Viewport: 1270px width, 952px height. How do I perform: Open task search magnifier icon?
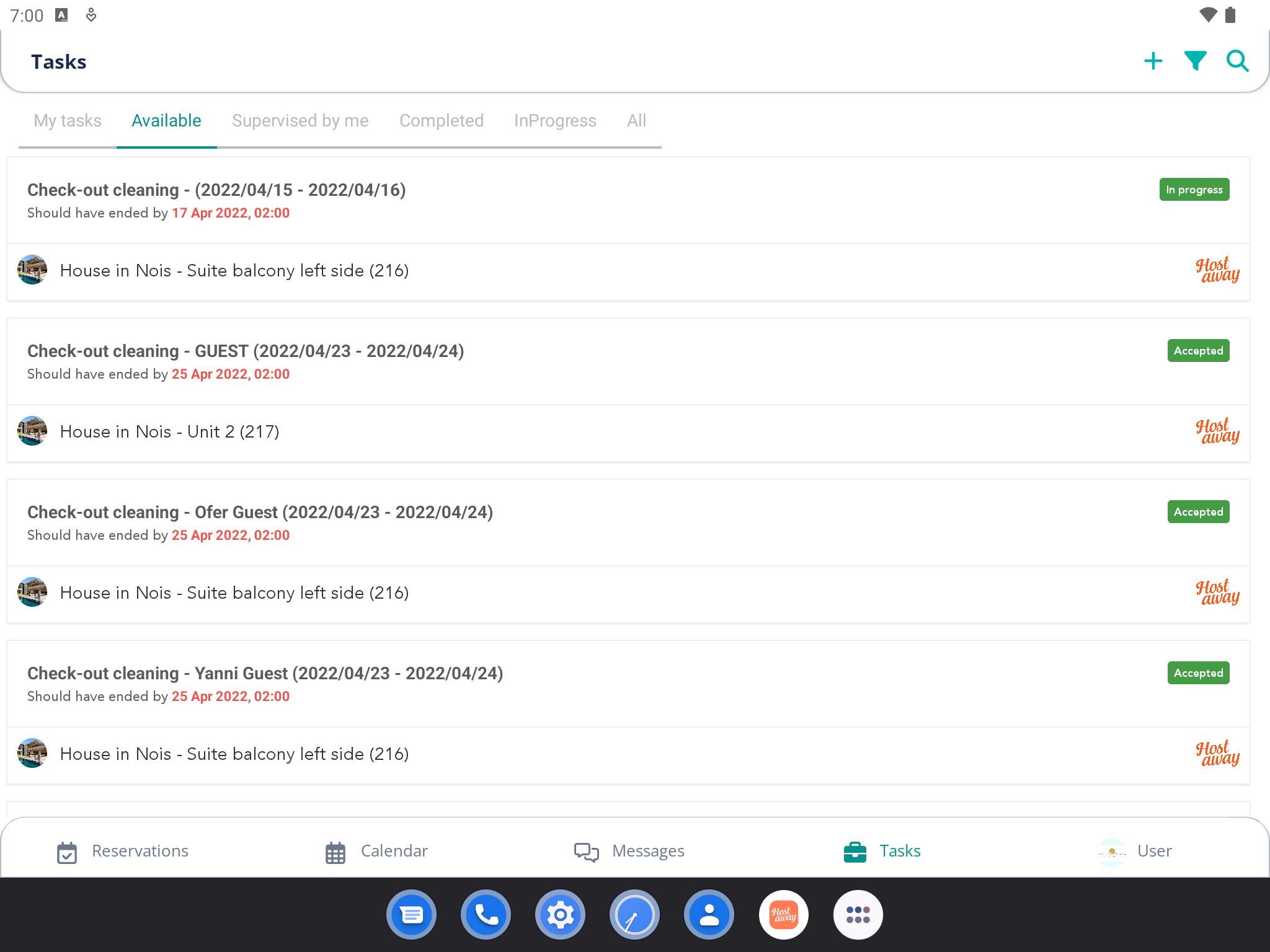(1237, 61)
